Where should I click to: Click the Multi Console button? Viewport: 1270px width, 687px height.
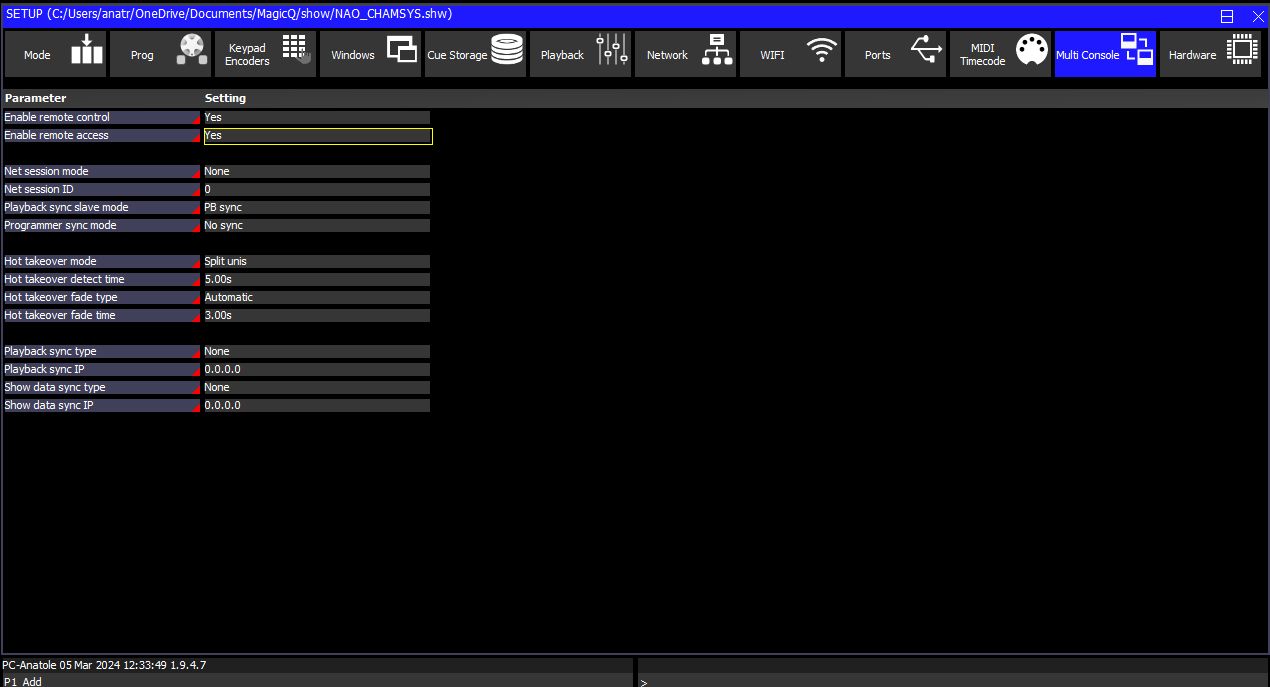tap(1104, 54)
